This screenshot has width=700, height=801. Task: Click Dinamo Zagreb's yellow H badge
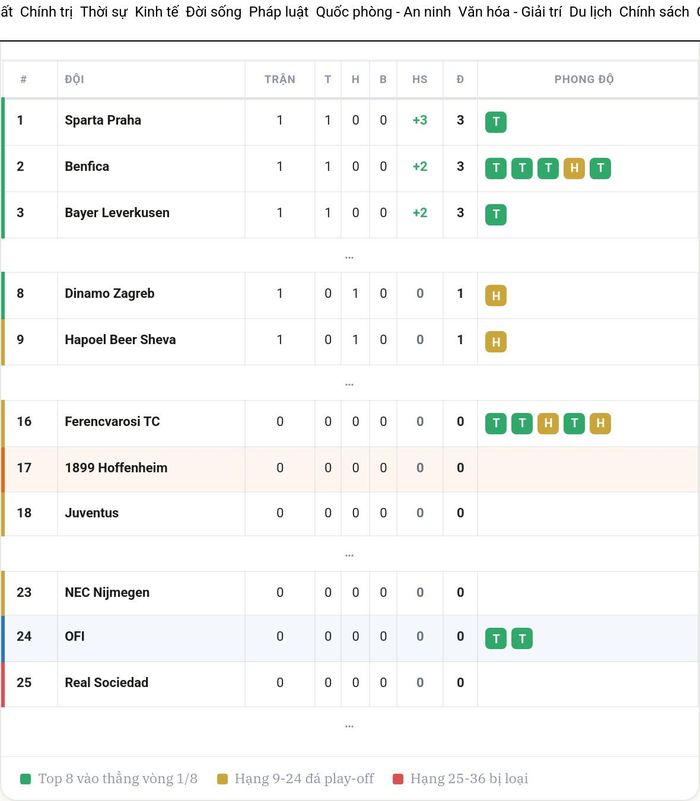pos(496,295)
